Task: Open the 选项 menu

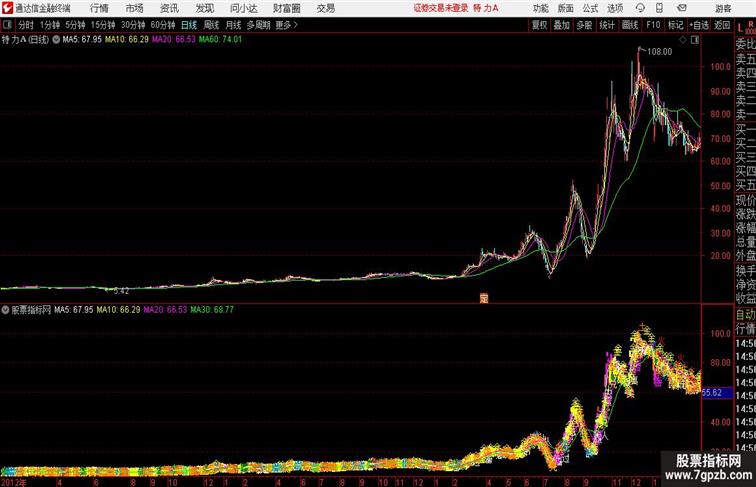Action: point(615,8)
